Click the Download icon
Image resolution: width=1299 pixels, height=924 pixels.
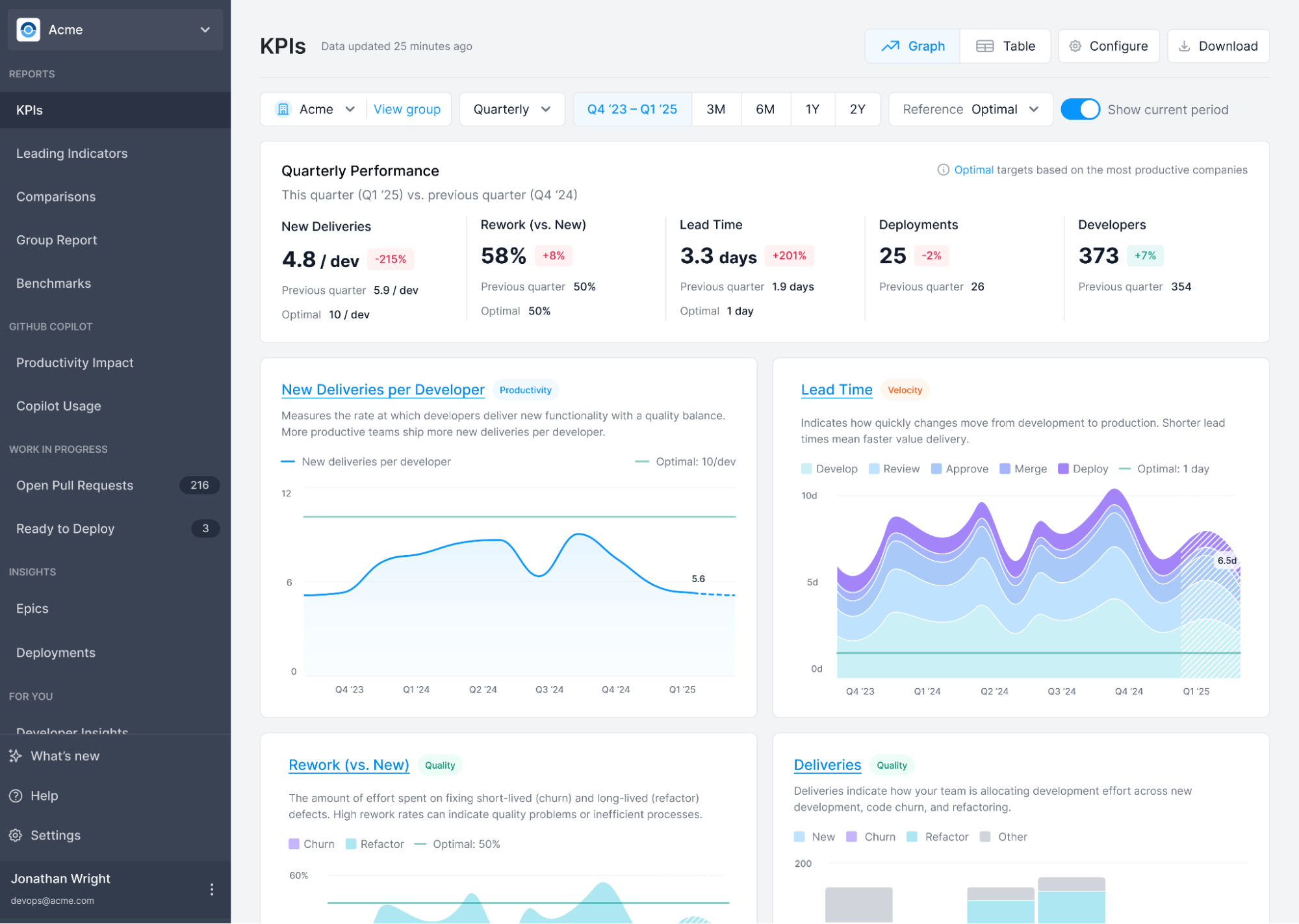pyautogui.click(x=1184, y=45)
